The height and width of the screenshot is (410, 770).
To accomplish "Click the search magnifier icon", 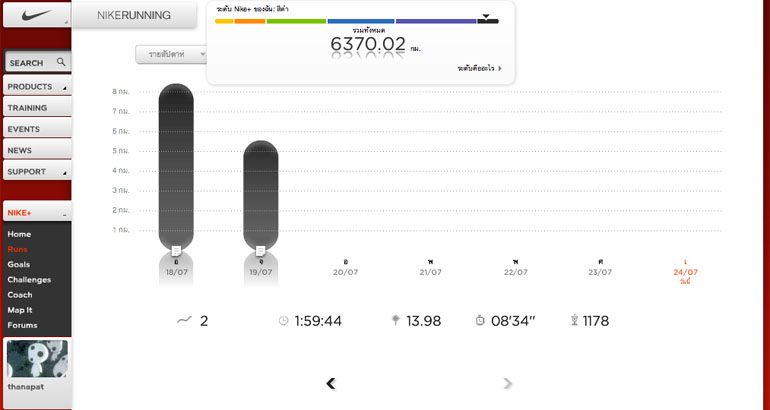I will tap(61, 62).
